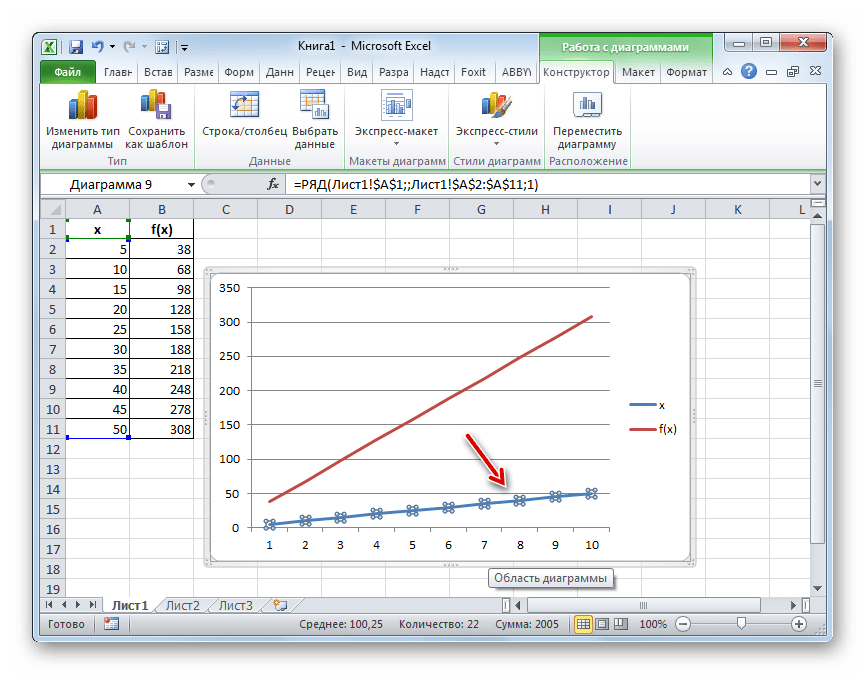Select the Лист3 sheet tab

(x=235, y=605)
